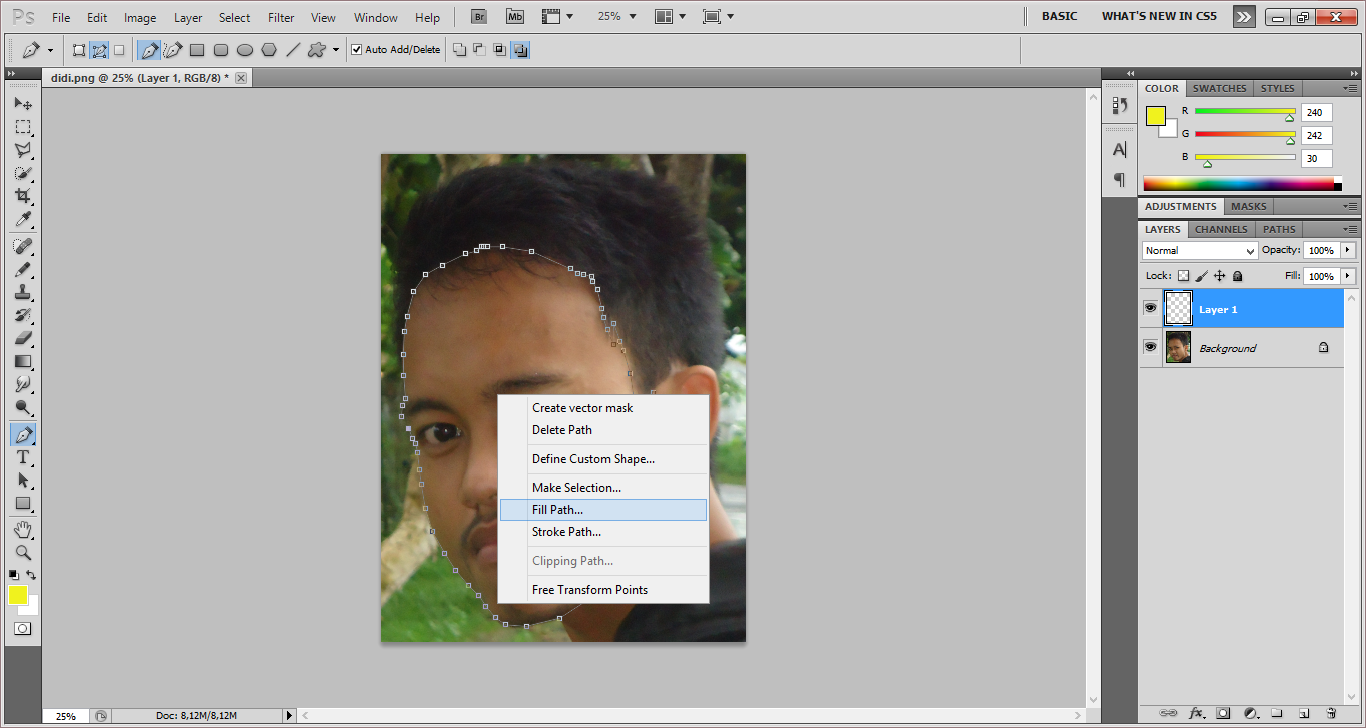Click the Red value input field
The image size is (1366, 728).
1316,113
